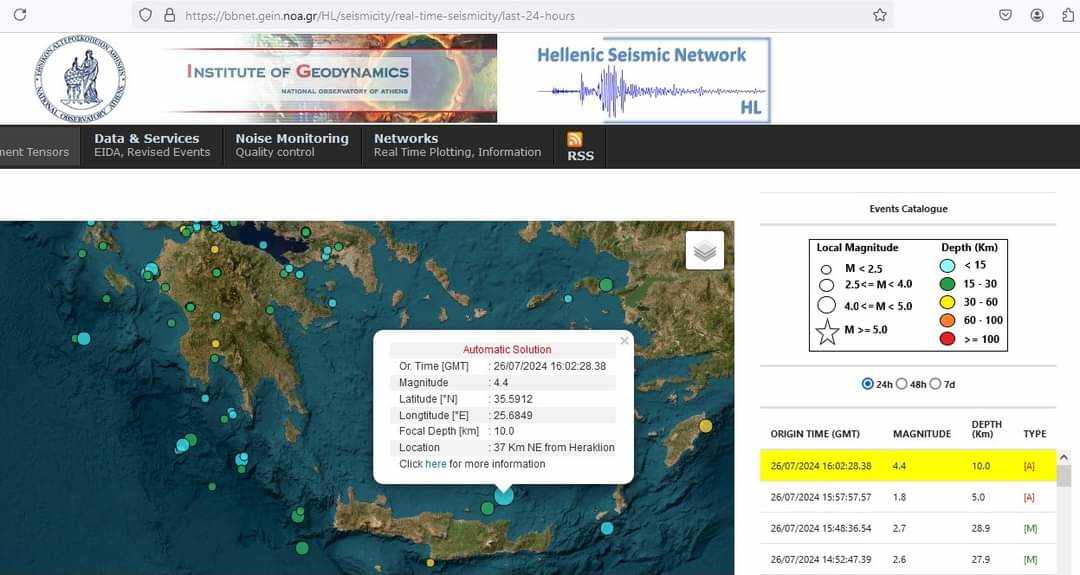Open the Pocket save icon in toolbar
The image size is (1080, 575).
coord(1006,15)
